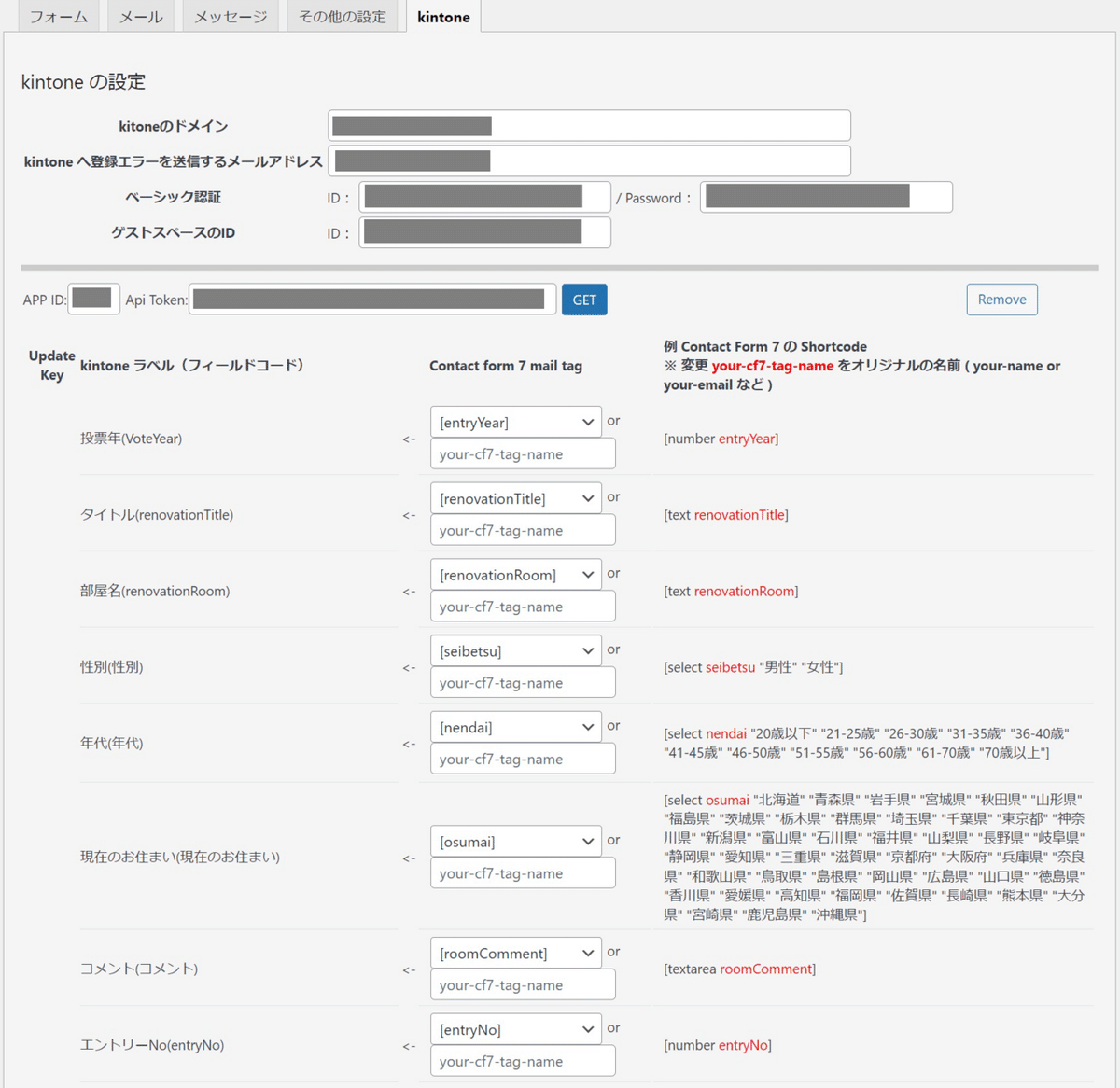Screen dimensions: 1120x1088
Task: Focus the error notification email address field
Action: click(590, 160)
